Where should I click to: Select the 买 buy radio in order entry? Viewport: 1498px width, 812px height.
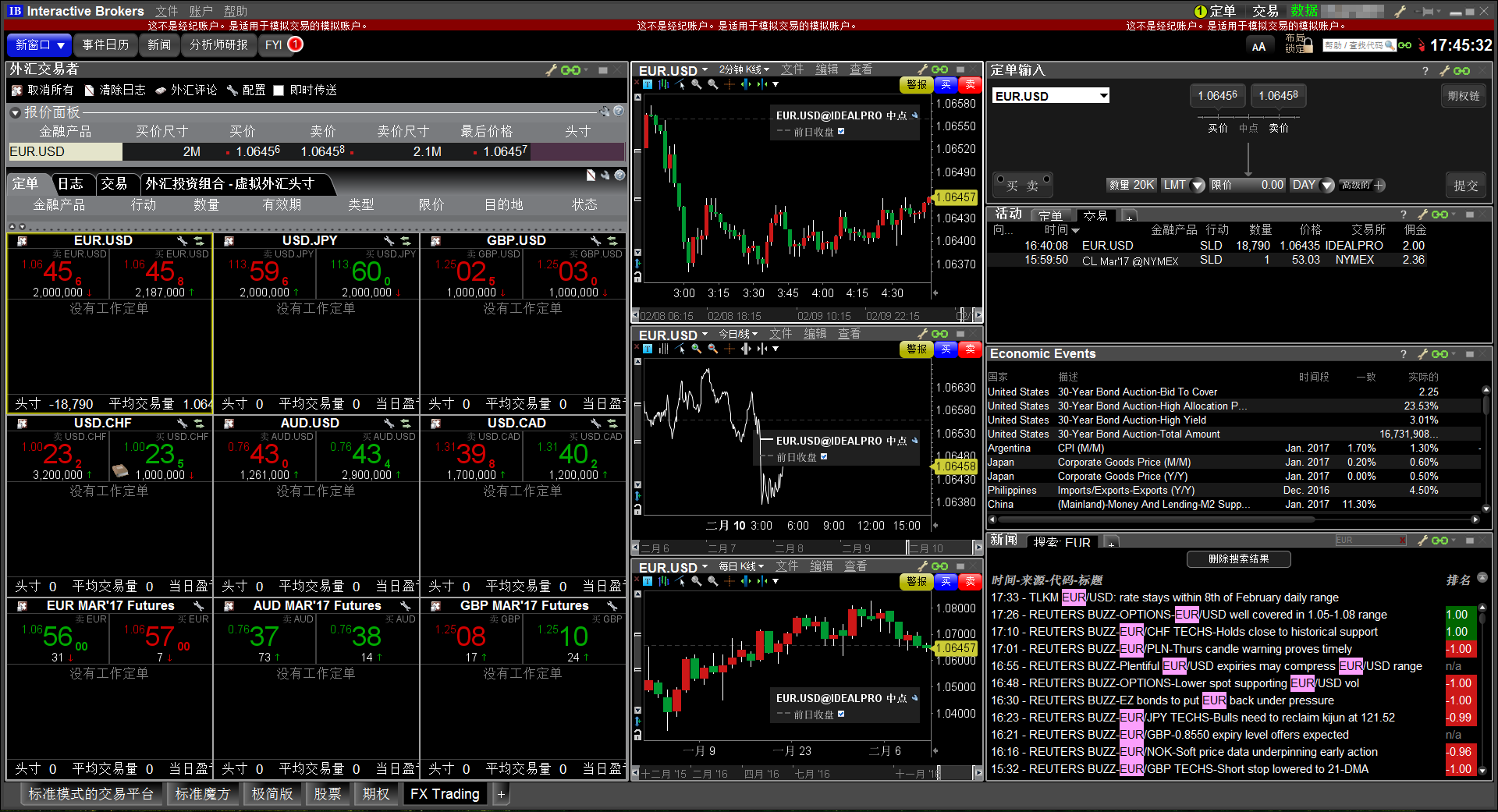[x=1000, y=180]
